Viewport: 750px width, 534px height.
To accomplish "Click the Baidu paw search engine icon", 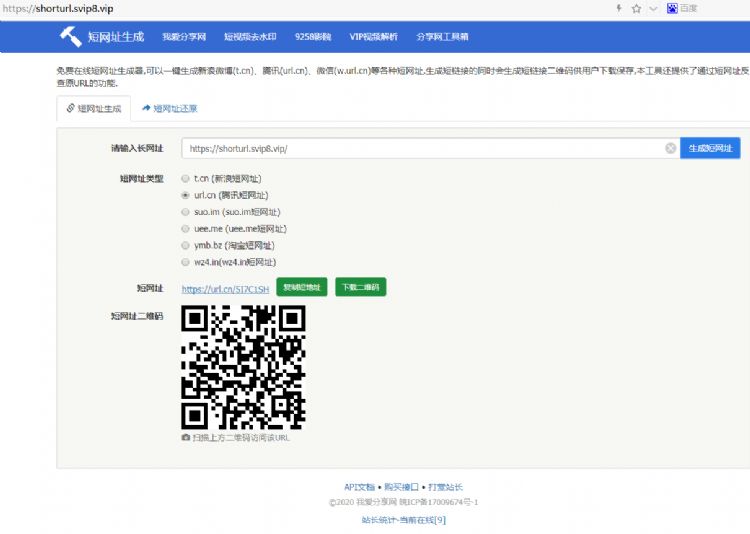I will pyautogui.click(x=672, y=8).
